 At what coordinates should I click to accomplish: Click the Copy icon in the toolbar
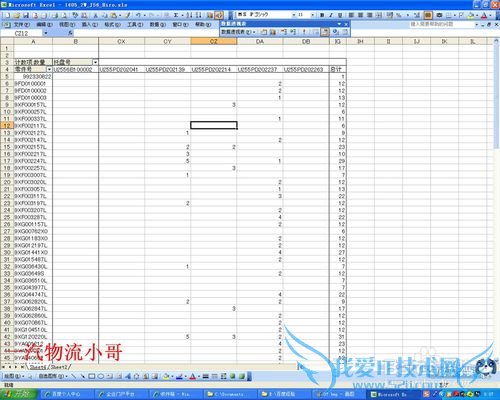tap(104, 15)
